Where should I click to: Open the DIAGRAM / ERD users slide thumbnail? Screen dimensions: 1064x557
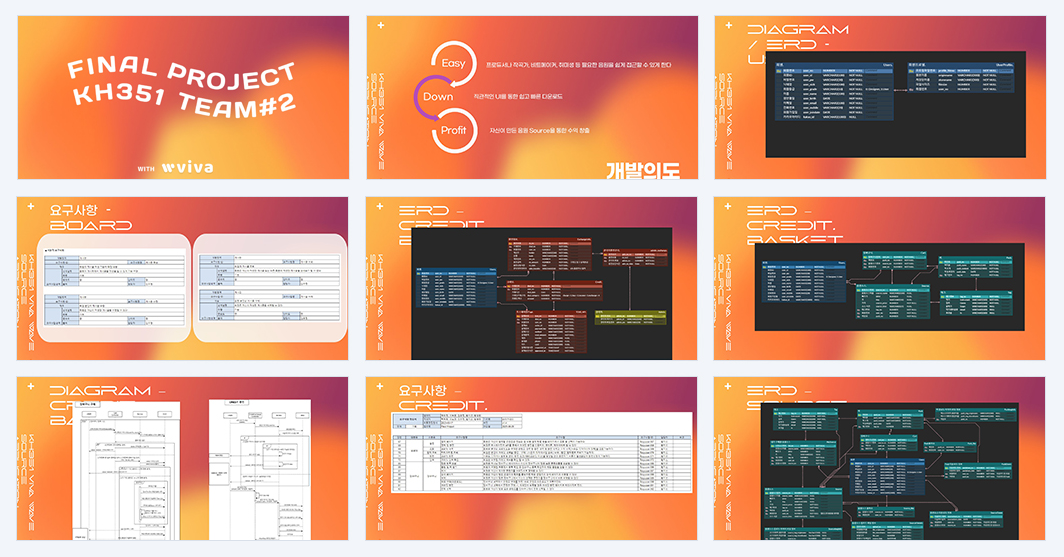[x=880, y=98]
